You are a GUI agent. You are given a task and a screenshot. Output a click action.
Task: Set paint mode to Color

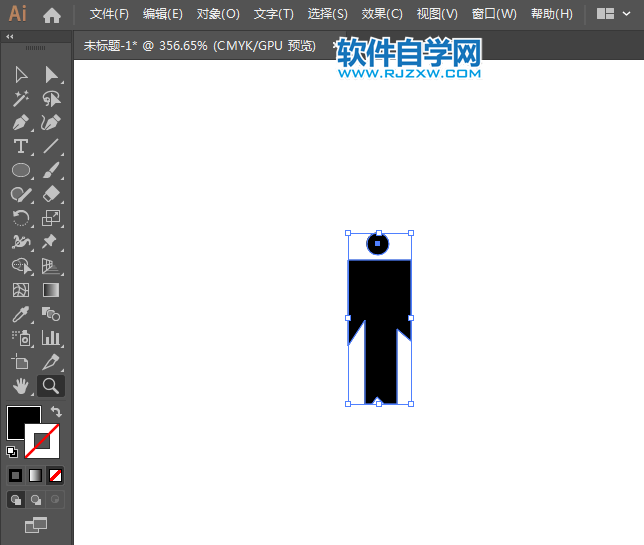[16, 476]
